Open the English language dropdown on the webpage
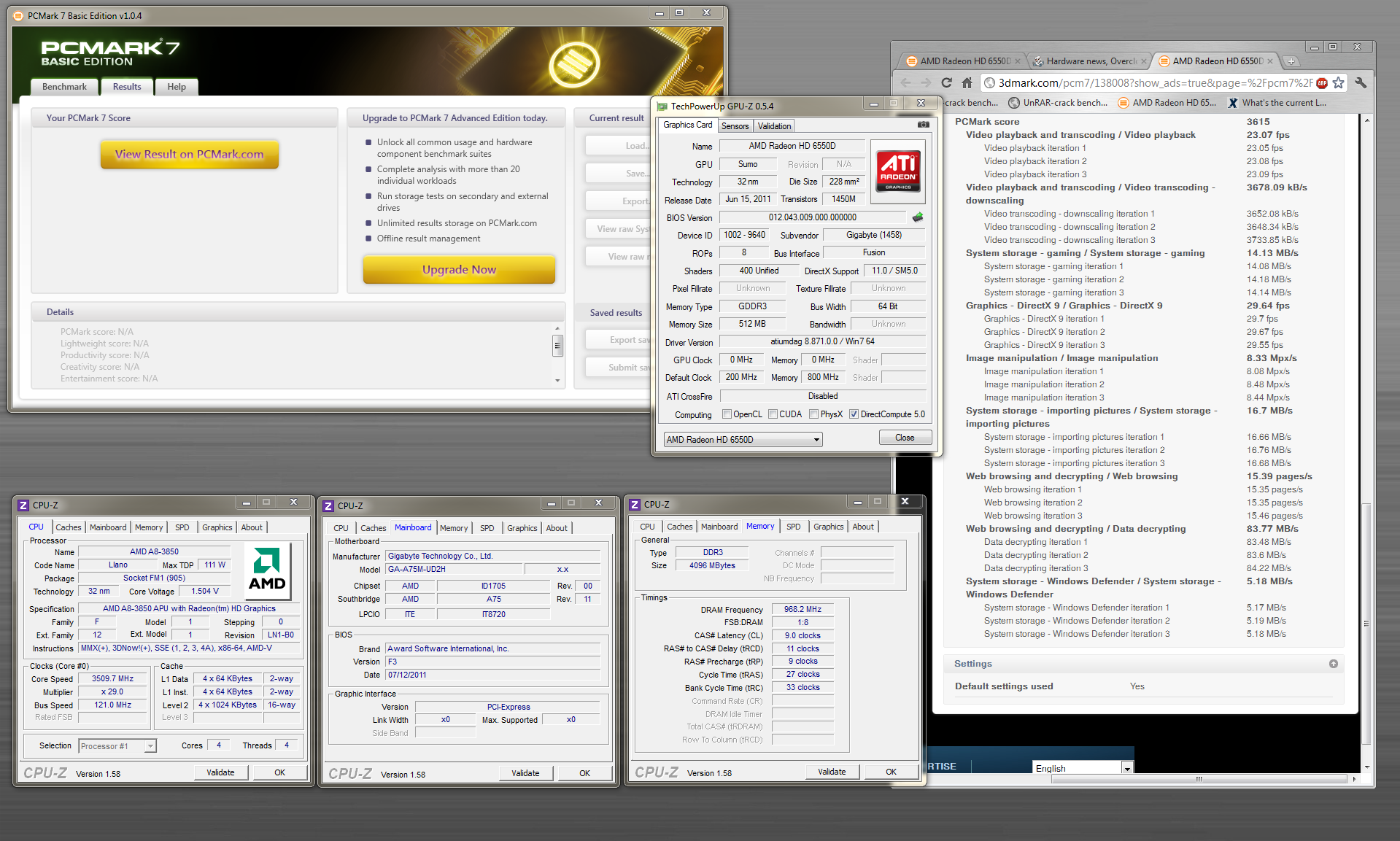 1083,768
